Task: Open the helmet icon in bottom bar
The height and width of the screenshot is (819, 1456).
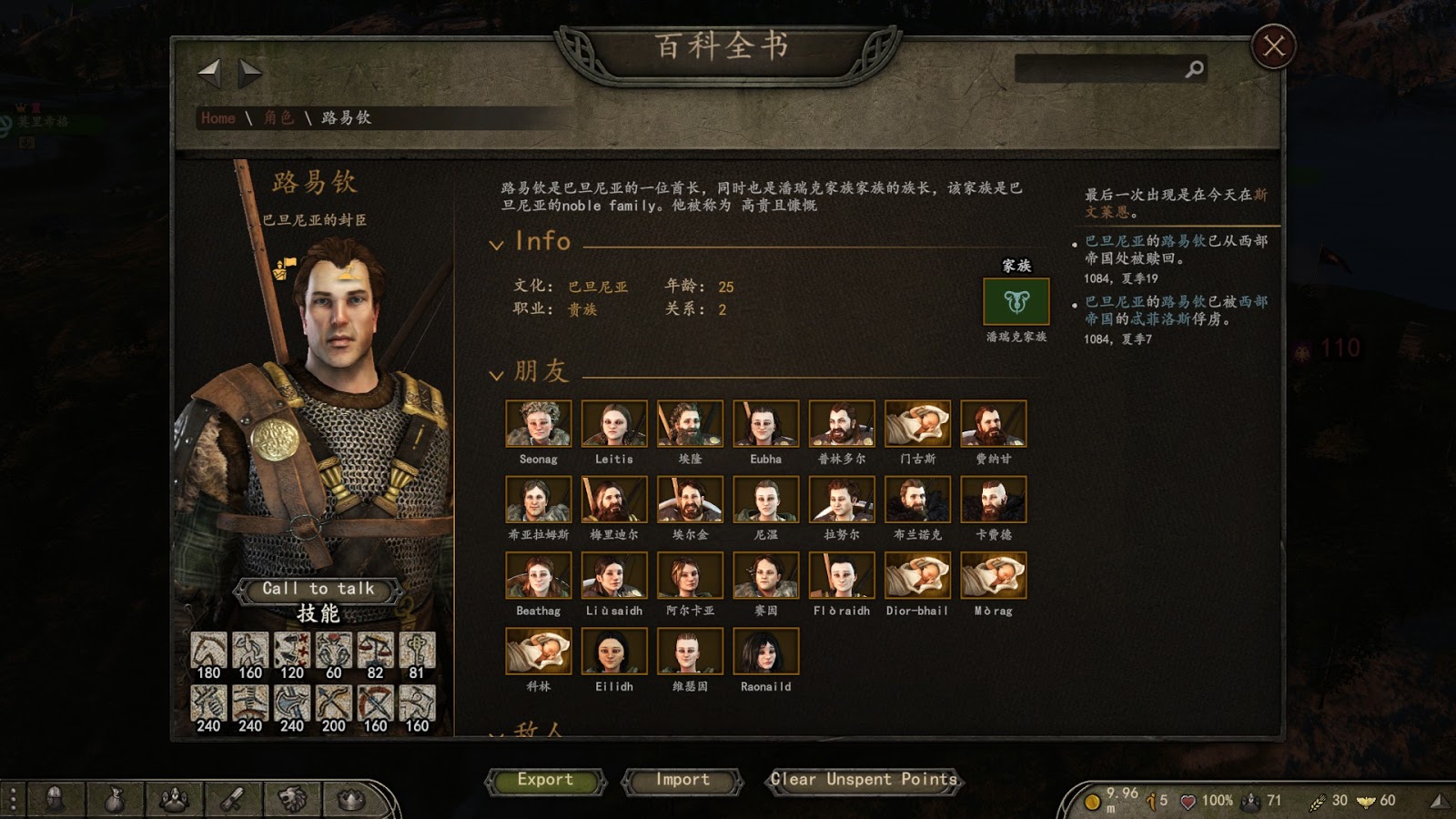Action: [55, 799]
